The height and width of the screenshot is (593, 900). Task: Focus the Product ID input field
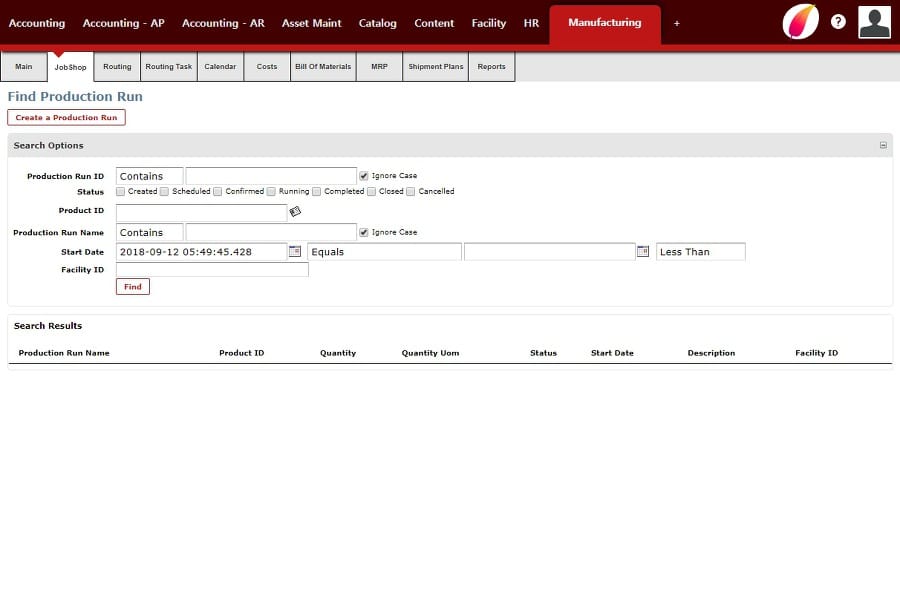(x=201, y=213)
